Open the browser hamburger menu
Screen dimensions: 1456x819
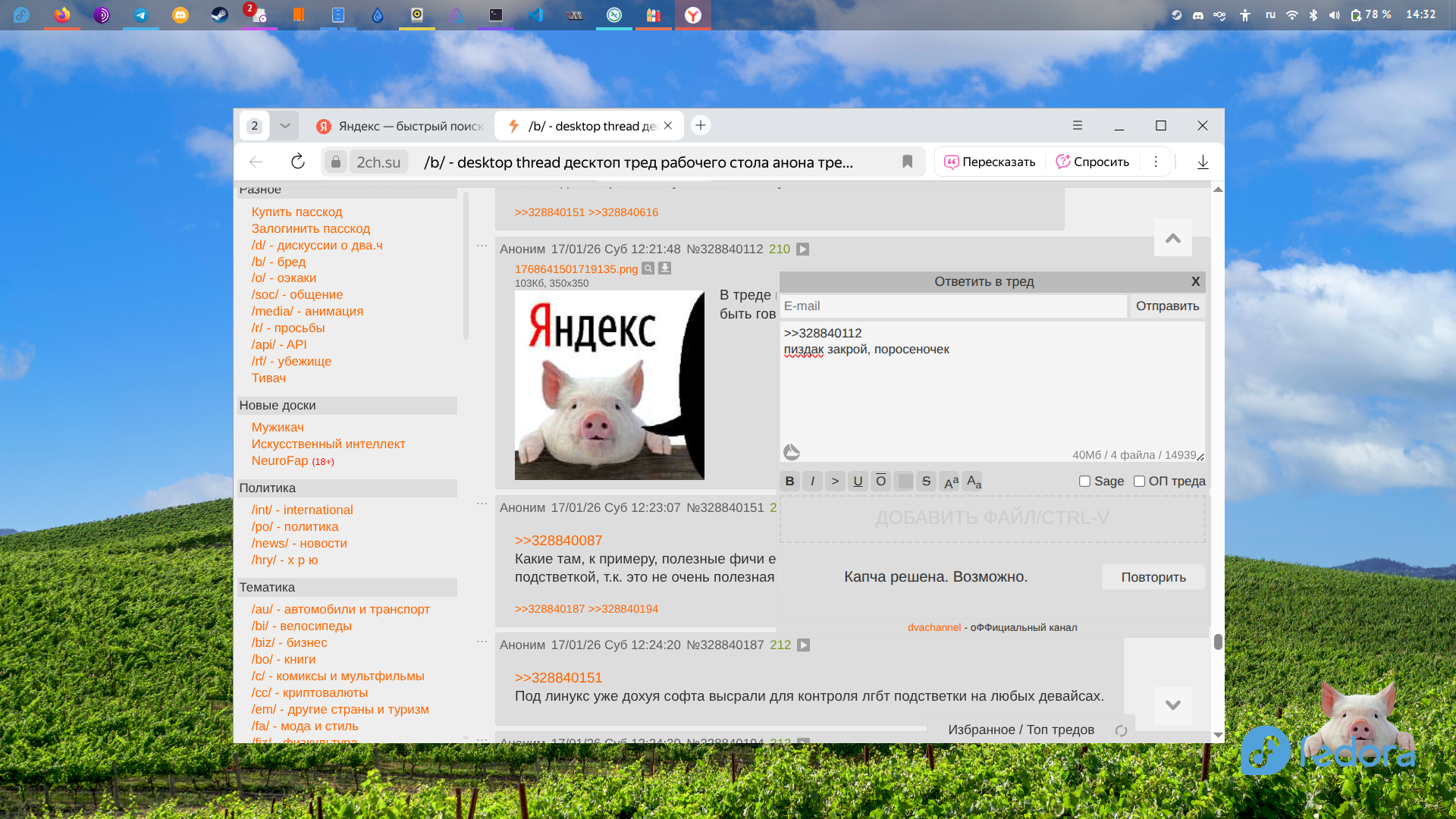[x=1077, y=125]
